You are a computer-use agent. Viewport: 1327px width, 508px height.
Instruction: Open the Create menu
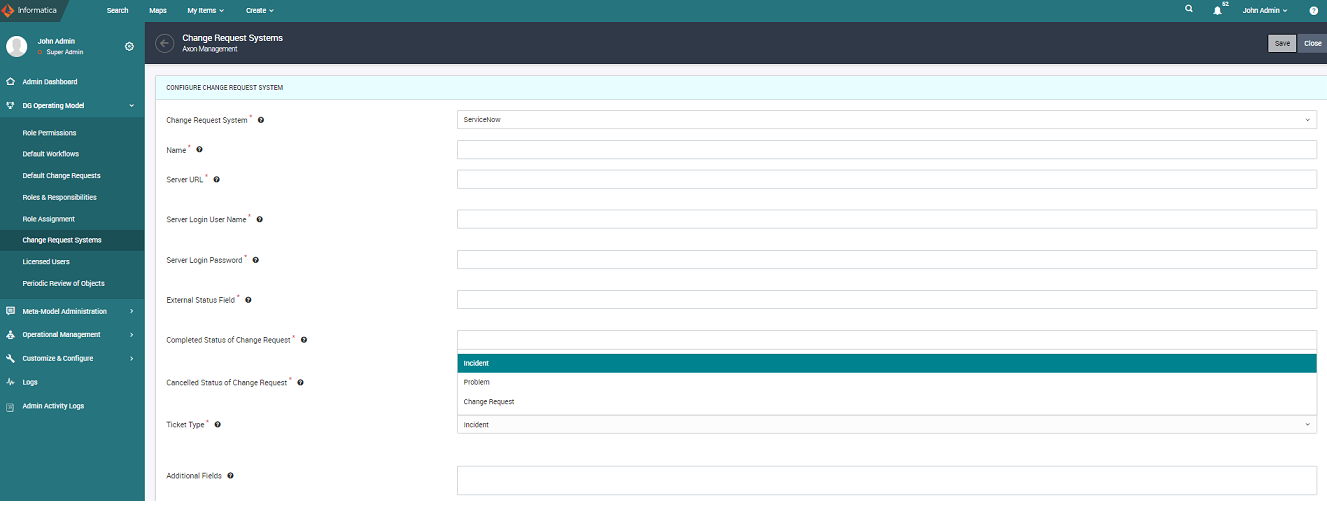[x=259, y=10]
